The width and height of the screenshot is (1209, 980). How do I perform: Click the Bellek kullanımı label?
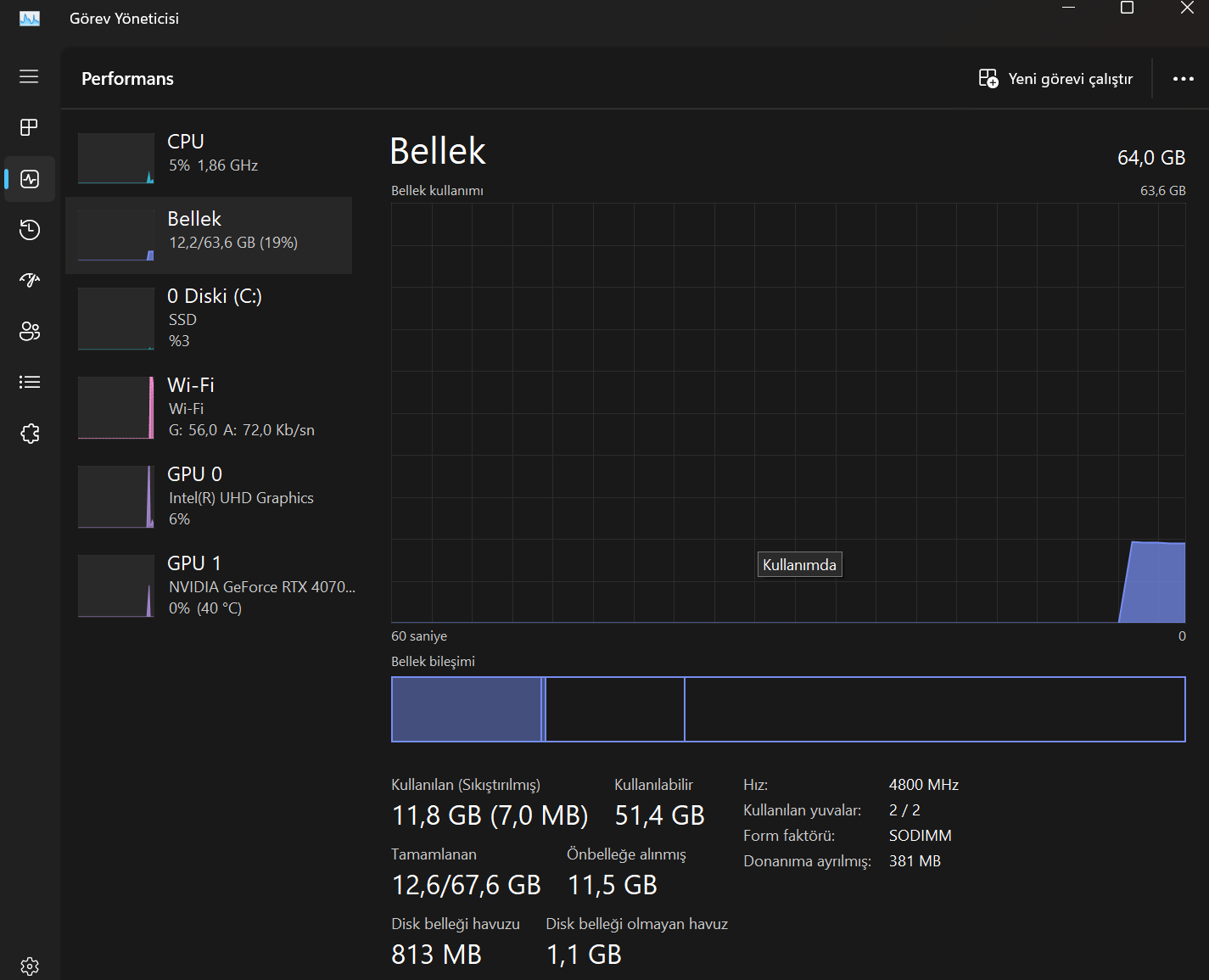click(437, 191)
